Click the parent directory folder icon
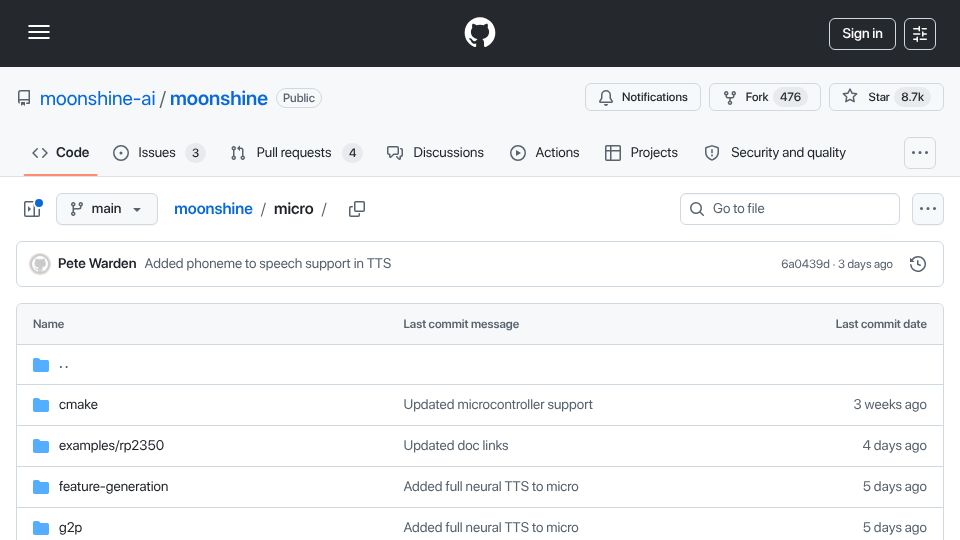Screen dimensions: 960x540 [x=41, y=365]
